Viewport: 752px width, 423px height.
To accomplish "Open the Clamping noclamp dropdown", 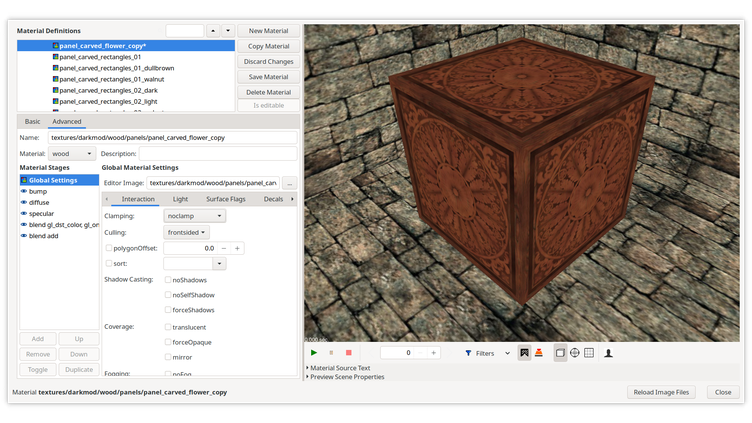I will click(194, 216).
